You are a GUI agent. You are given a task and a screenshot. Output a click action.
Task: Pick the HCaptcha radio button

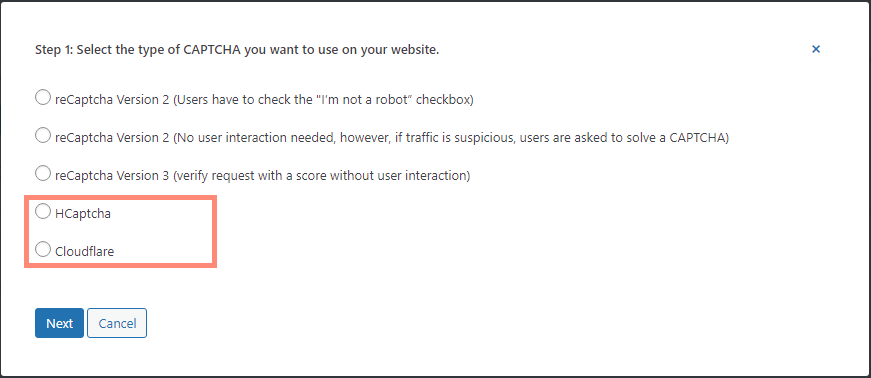click(x=43, y=212)
